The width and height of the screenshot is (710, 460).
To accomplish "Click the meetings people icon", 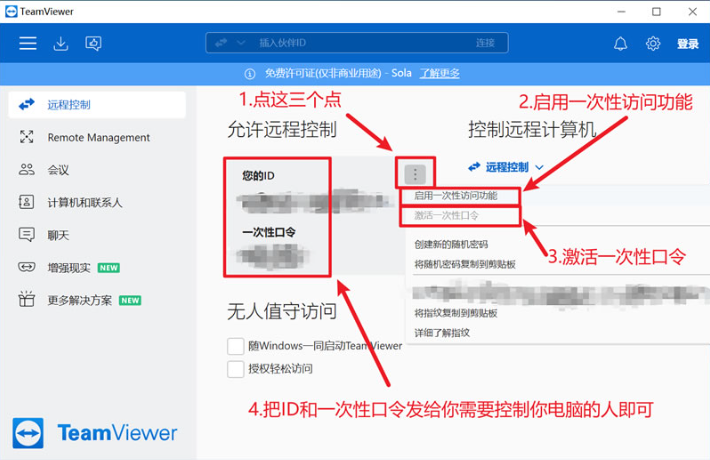I will coord(26,169).
